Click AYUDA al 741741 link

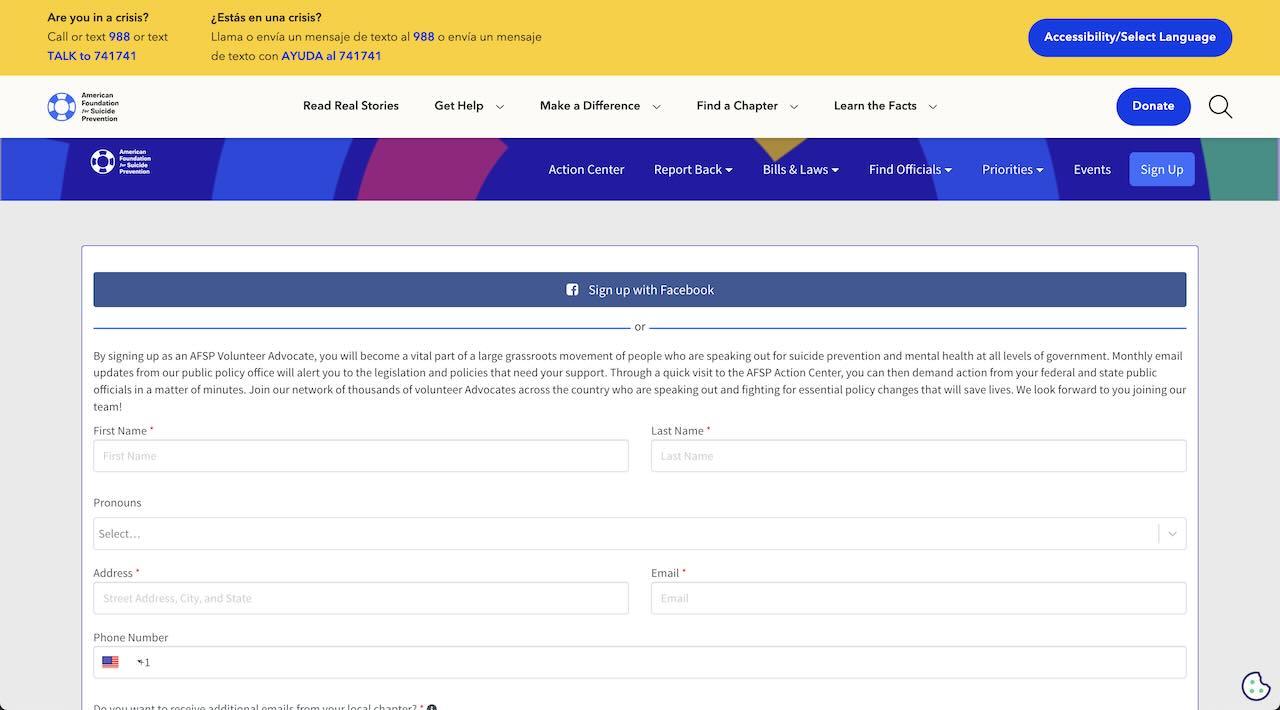coord(331,56)
